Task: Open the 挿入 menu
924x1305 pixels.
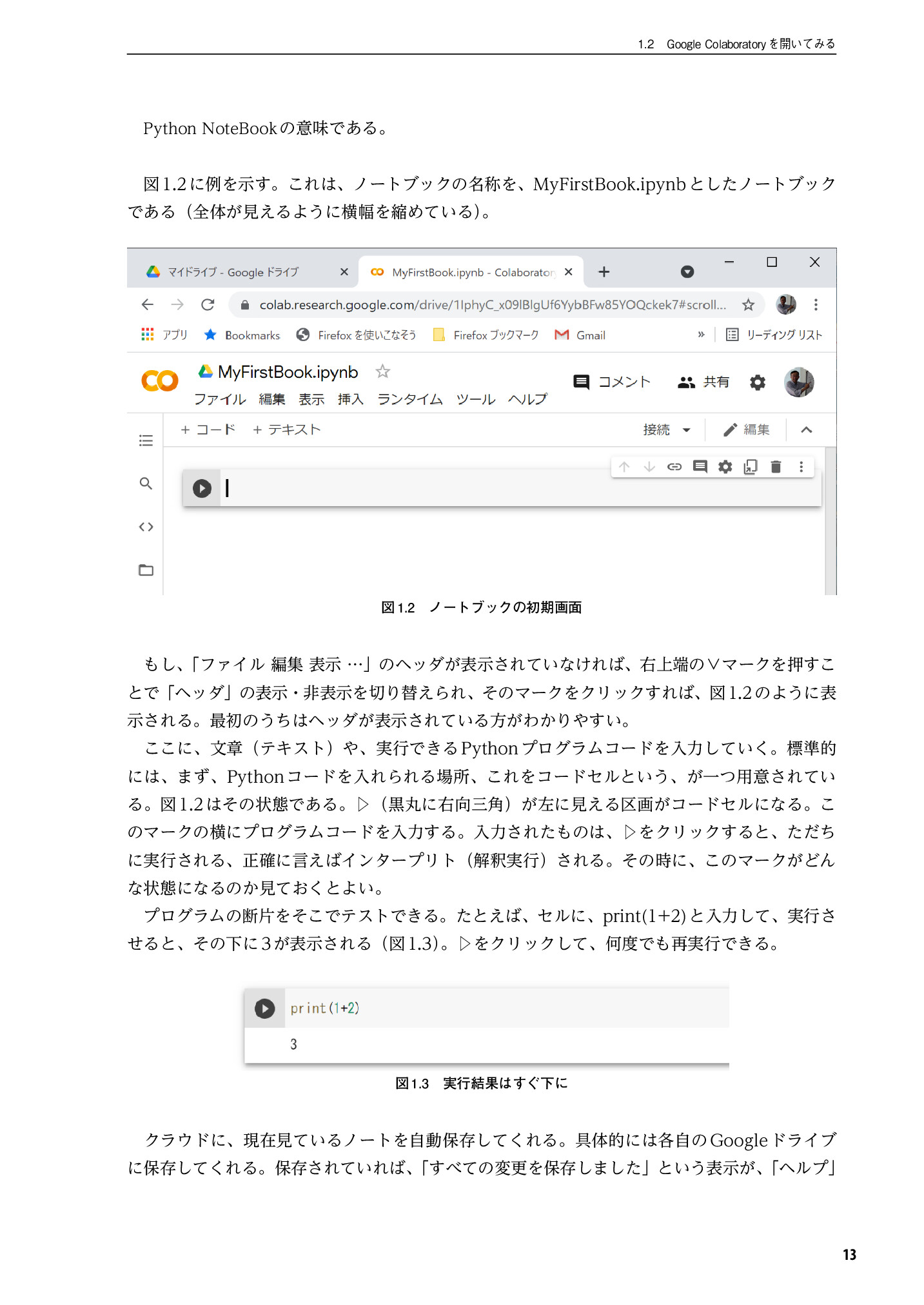Action: pyautogui.click(x=351, y=399)
